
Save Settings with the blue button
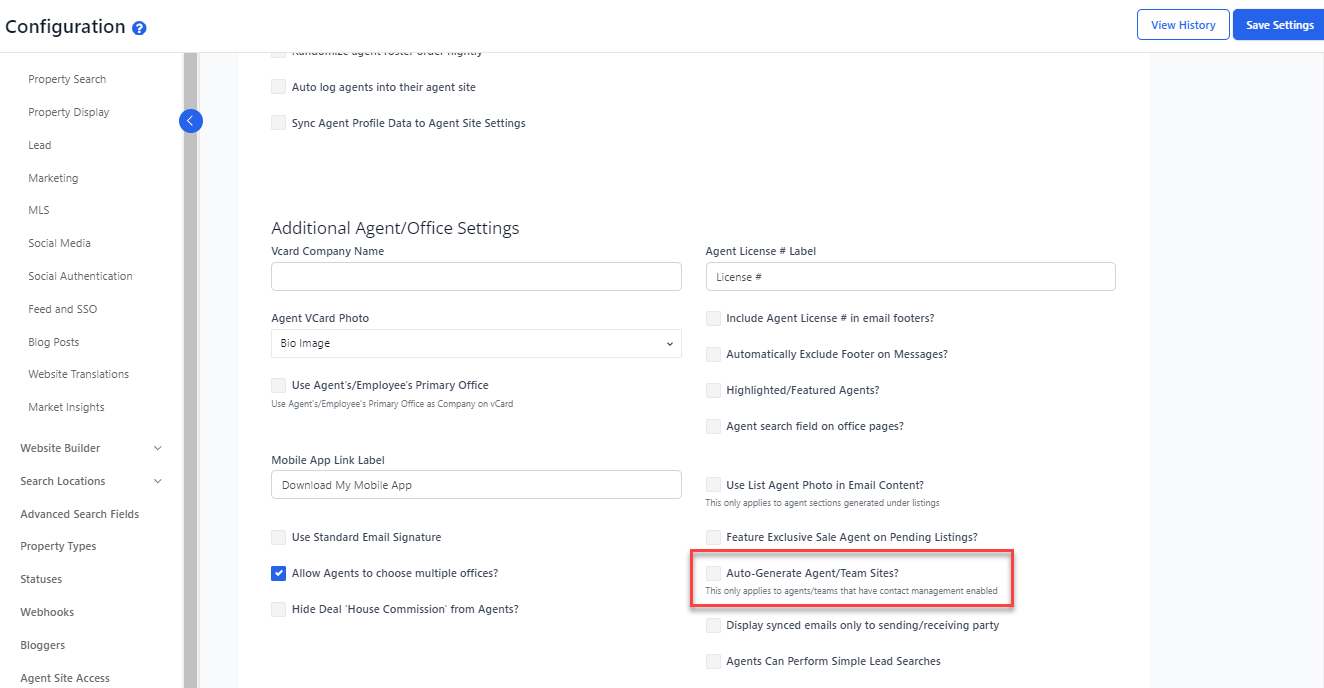pyautogui.click(x=1278, y=24)
